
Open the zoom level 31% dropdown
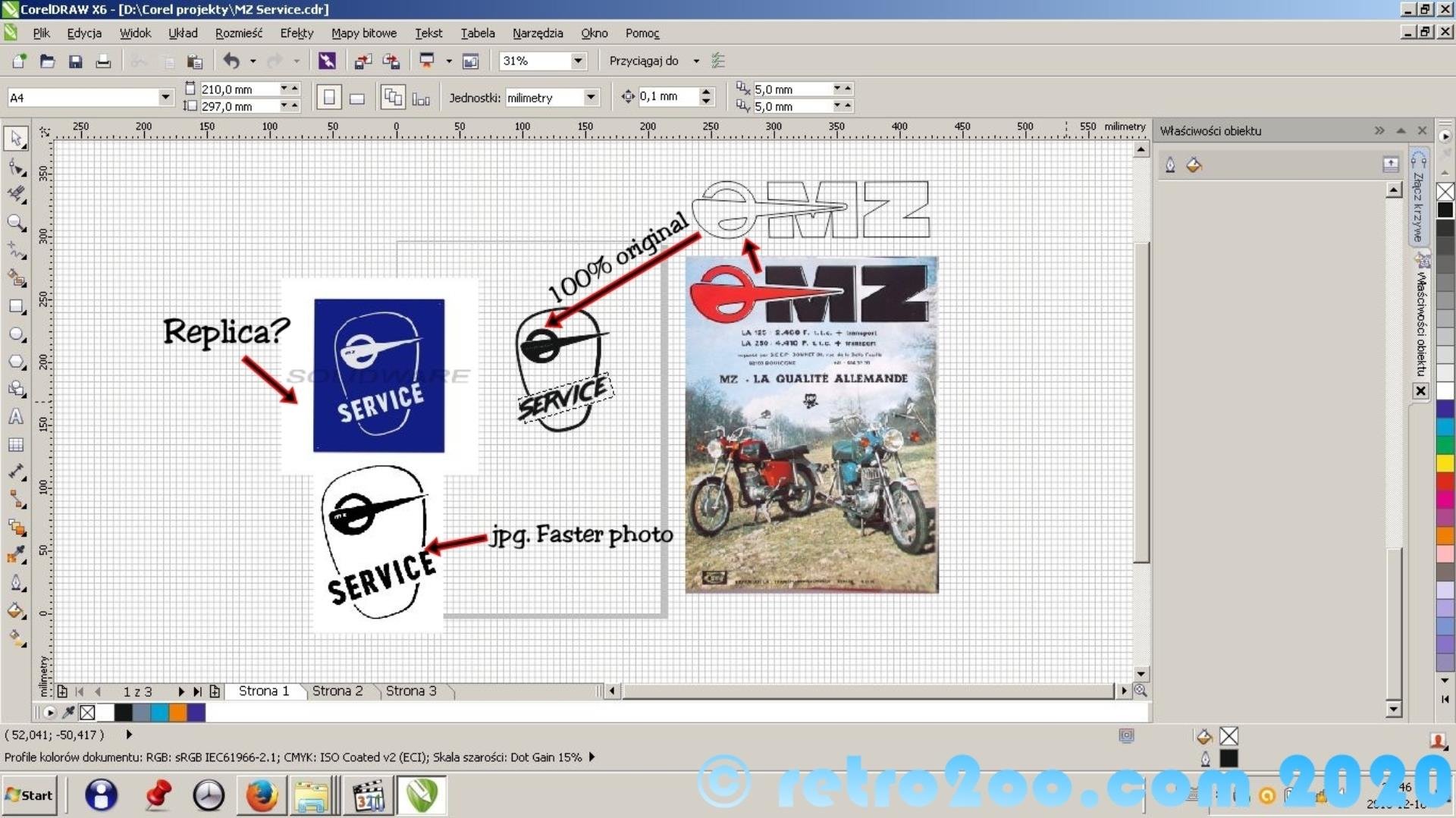coord(578,61)
